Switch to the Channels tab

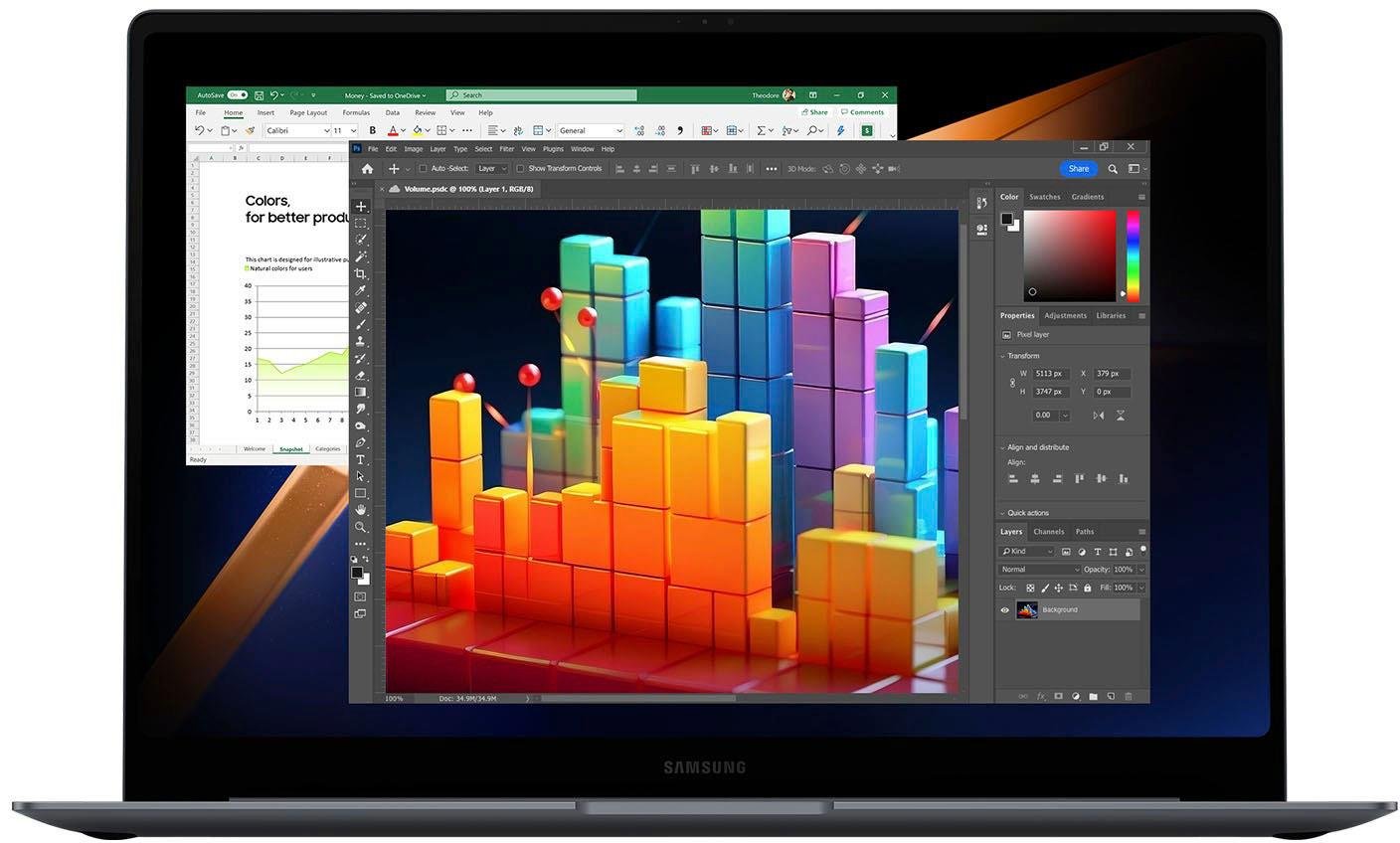click(x=1048, y=532)
